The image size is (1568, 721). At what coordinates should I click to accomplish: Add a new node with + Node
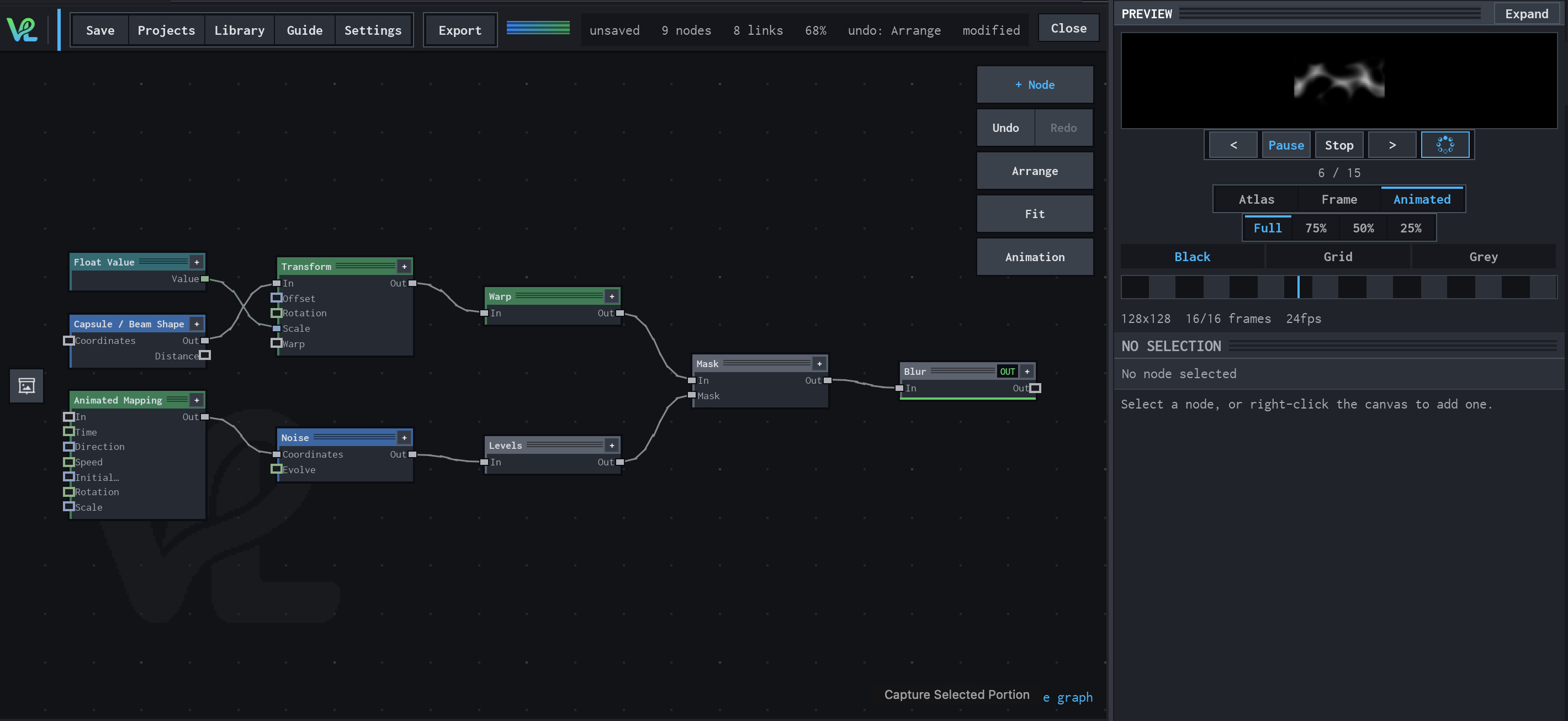point(1035,84)
